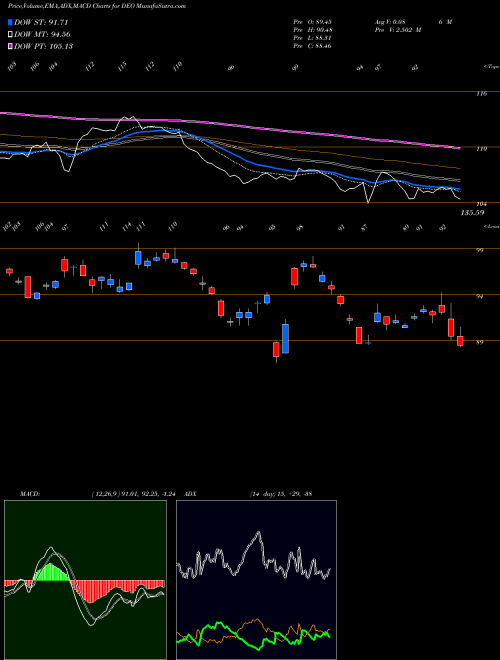Click the Lows marker label at right
This screenshot has width=500, height=660.
coord(491,226)
